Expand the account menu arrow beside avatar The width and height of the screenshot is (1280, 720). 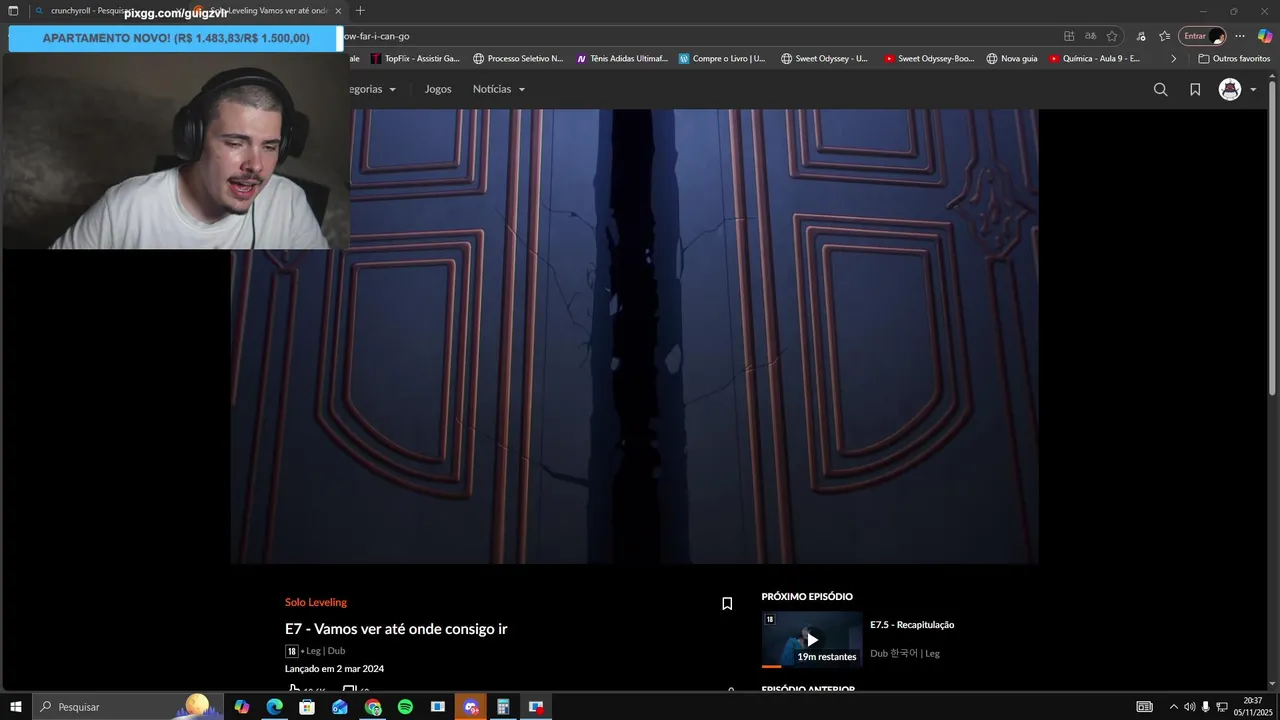click(1253, 90)
